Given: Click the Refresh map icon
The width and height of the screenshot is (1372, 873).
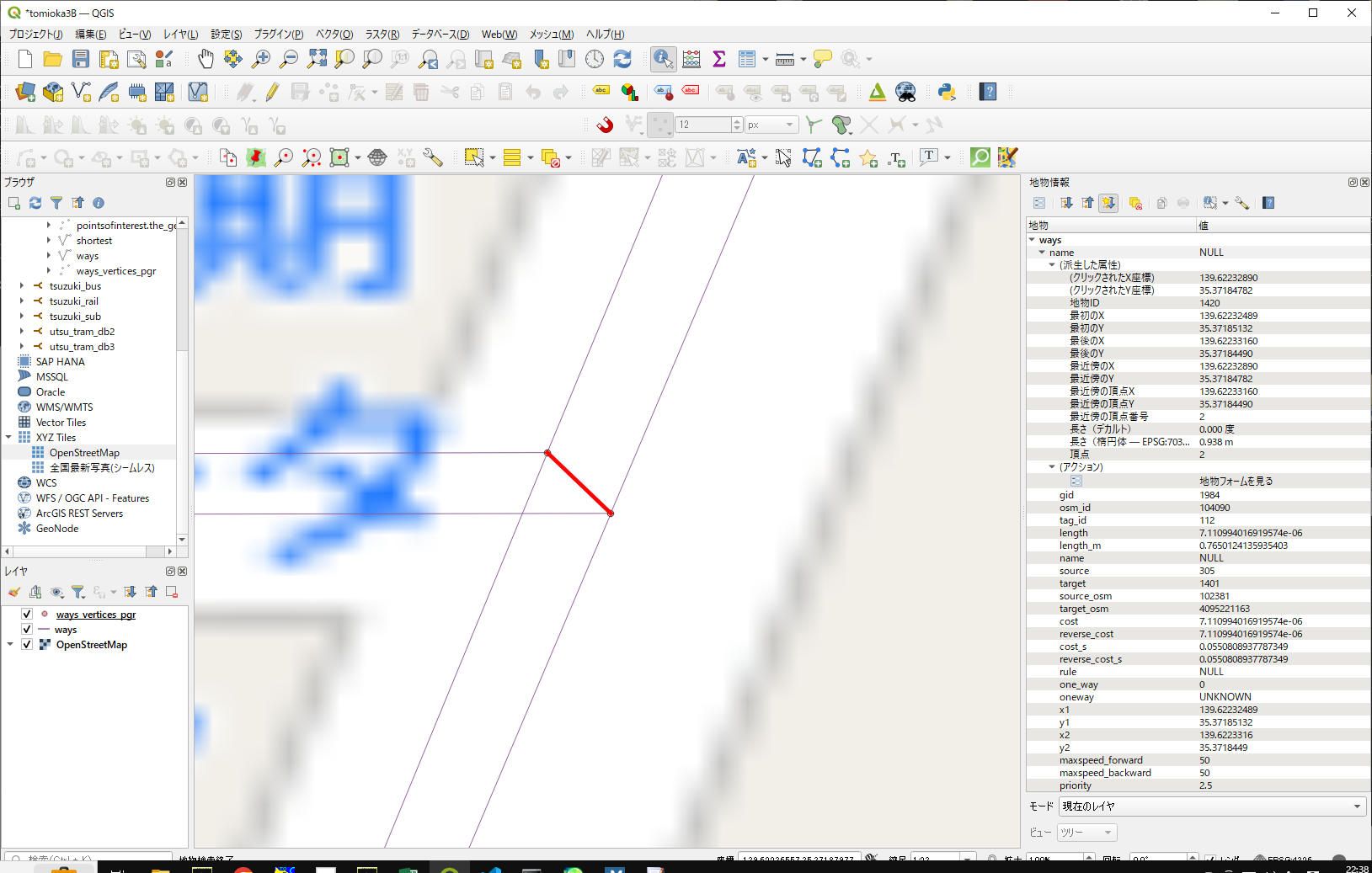Looking at the screenshot, I should click(x=622, y=59).
